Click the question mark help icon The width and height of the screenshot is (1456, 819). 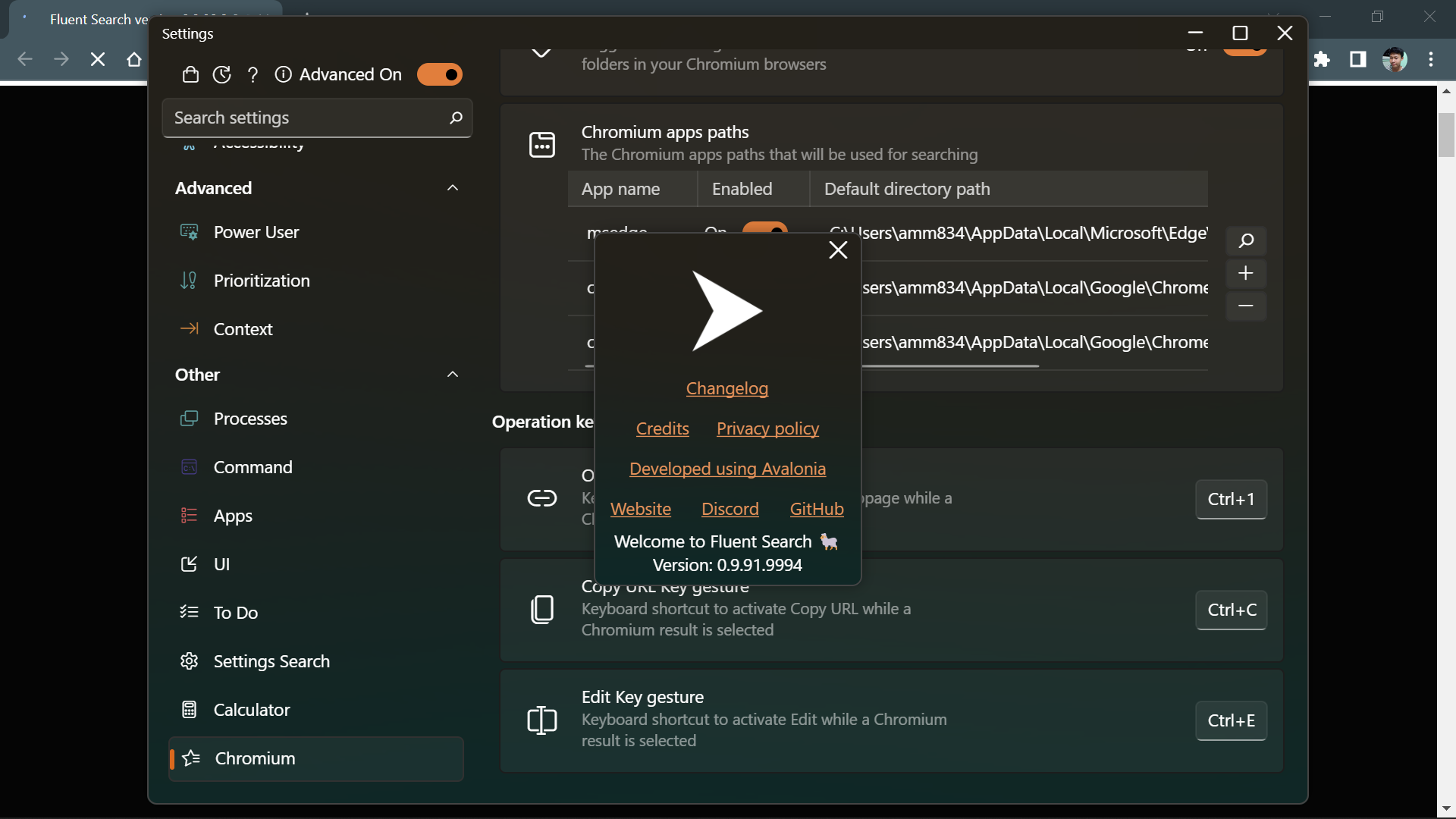253,74
